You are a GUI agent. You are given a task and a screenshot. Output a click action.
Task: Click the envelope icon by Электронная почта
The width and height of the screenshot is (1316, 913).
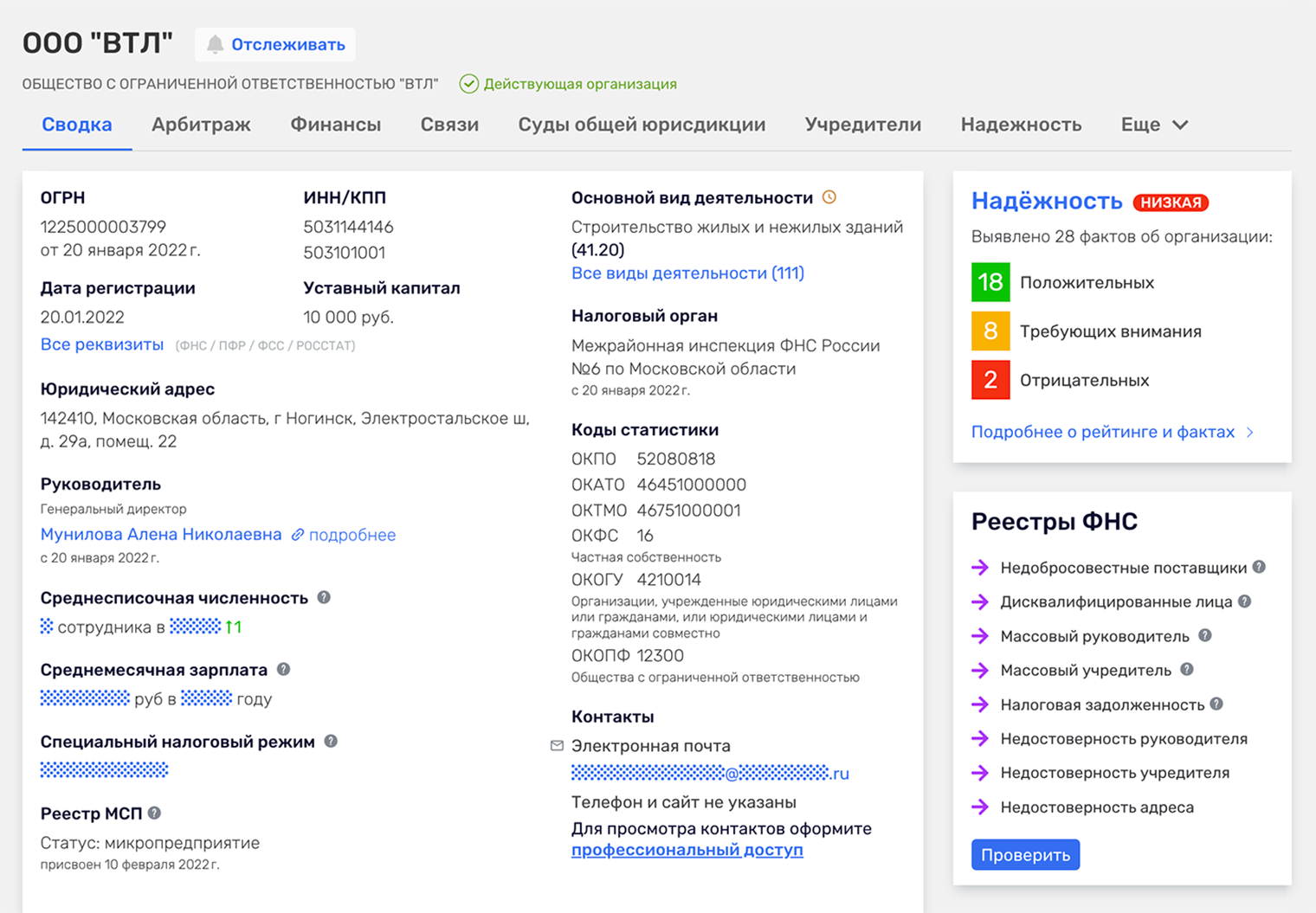click(x=557, y=745)
